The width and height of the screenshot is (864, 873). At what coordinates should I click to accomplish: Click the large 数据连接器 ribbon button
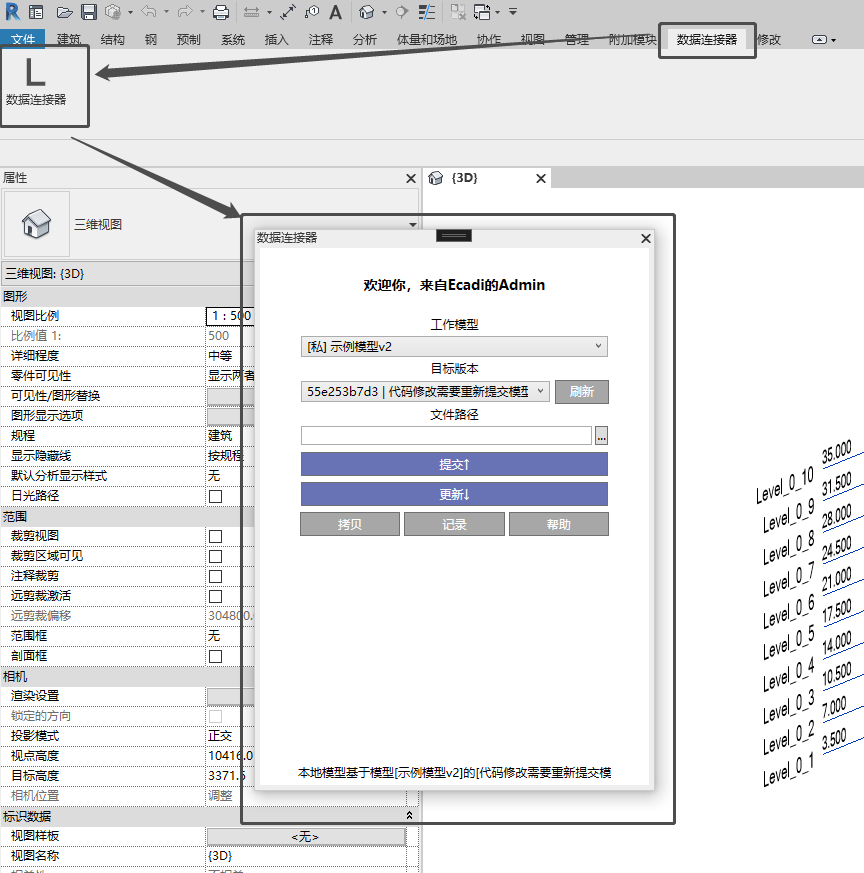click(36, 83)
